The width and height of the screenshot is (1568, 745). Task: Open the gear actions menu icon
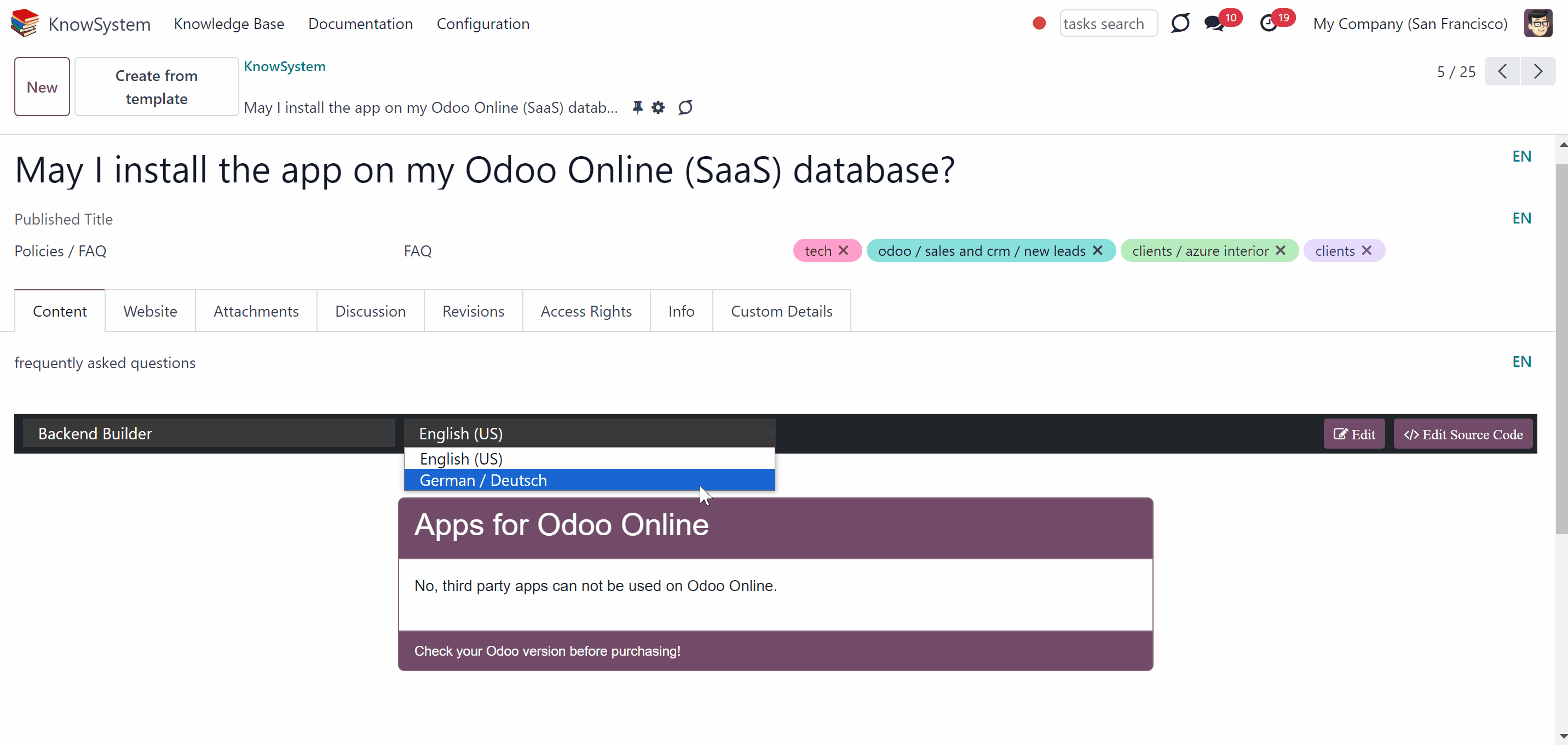(x=658, y=107)
